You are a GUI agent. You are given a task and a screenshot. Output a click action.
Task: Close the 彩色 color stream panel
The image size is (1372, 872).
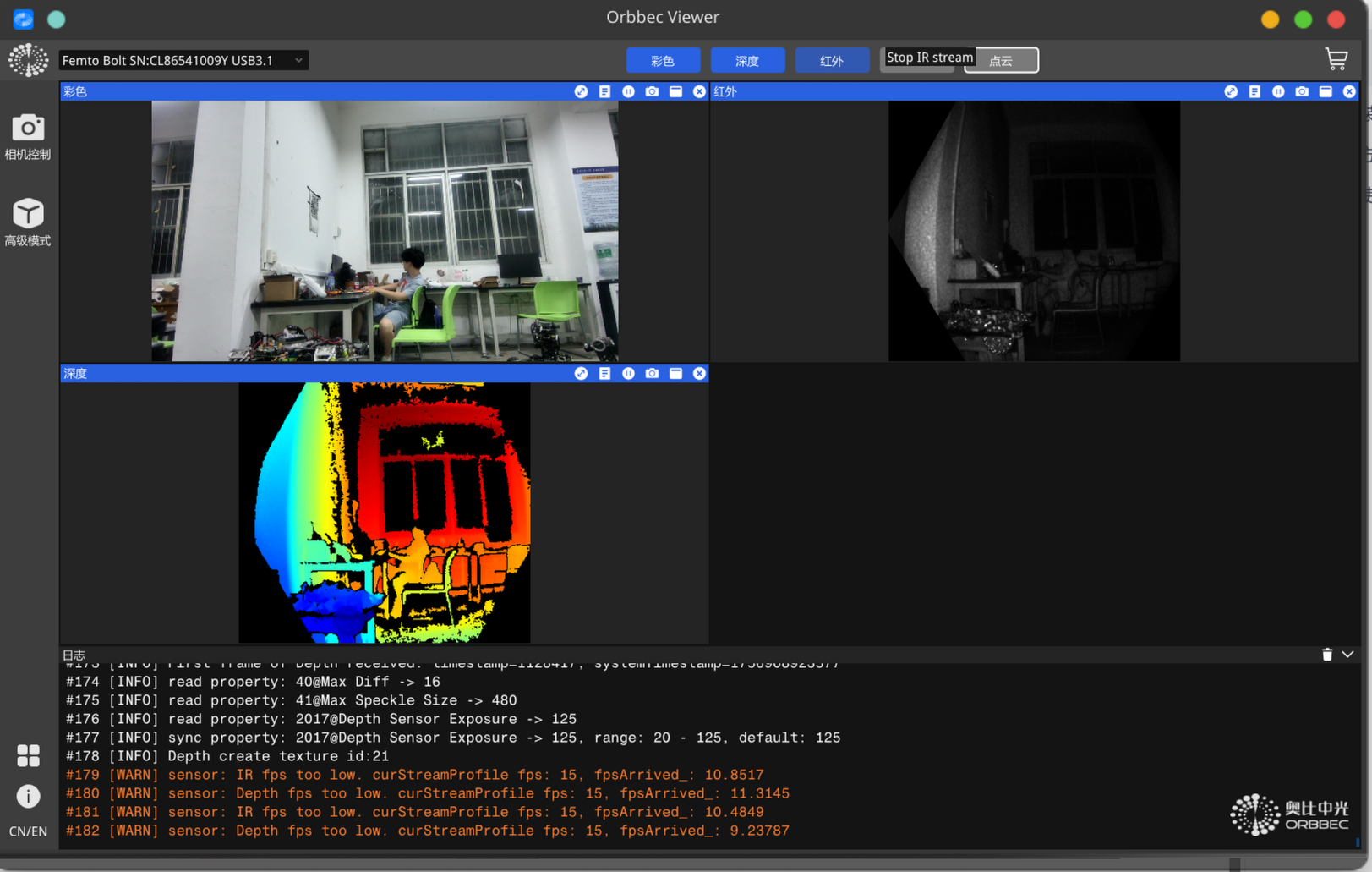click(x=699, y=91)
